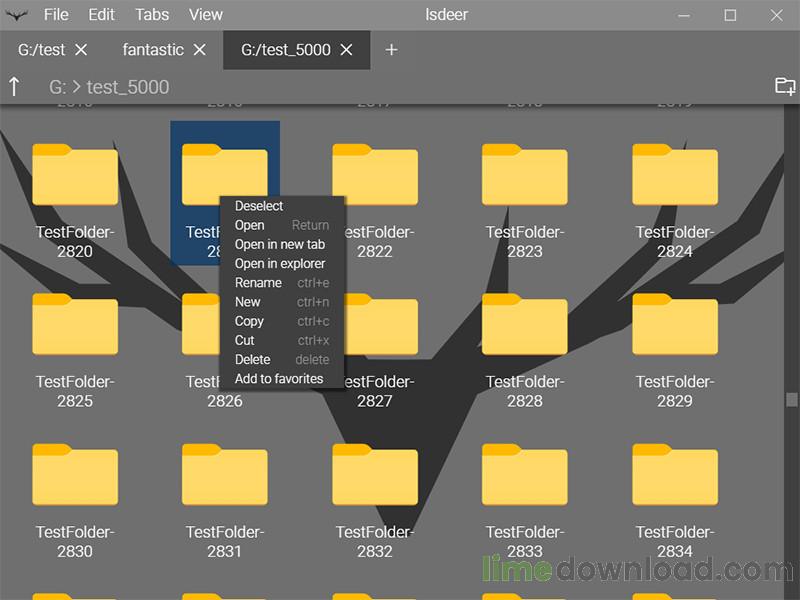This screenshot has height=600, width=800.
Task: Open the View menu
Action: click(206, 15)
